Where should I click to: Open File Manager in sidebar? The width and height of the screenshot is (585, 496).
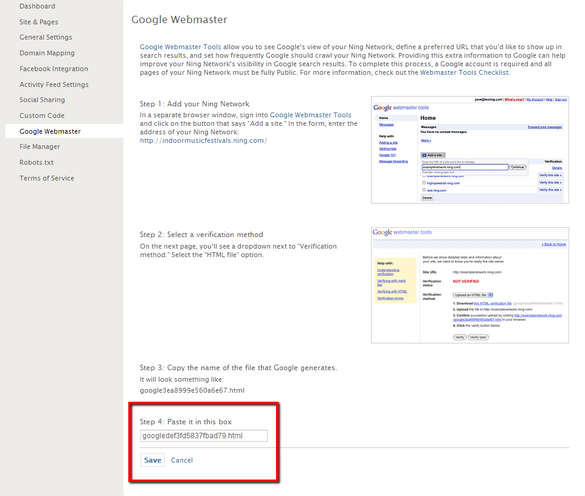click(40, 147)
